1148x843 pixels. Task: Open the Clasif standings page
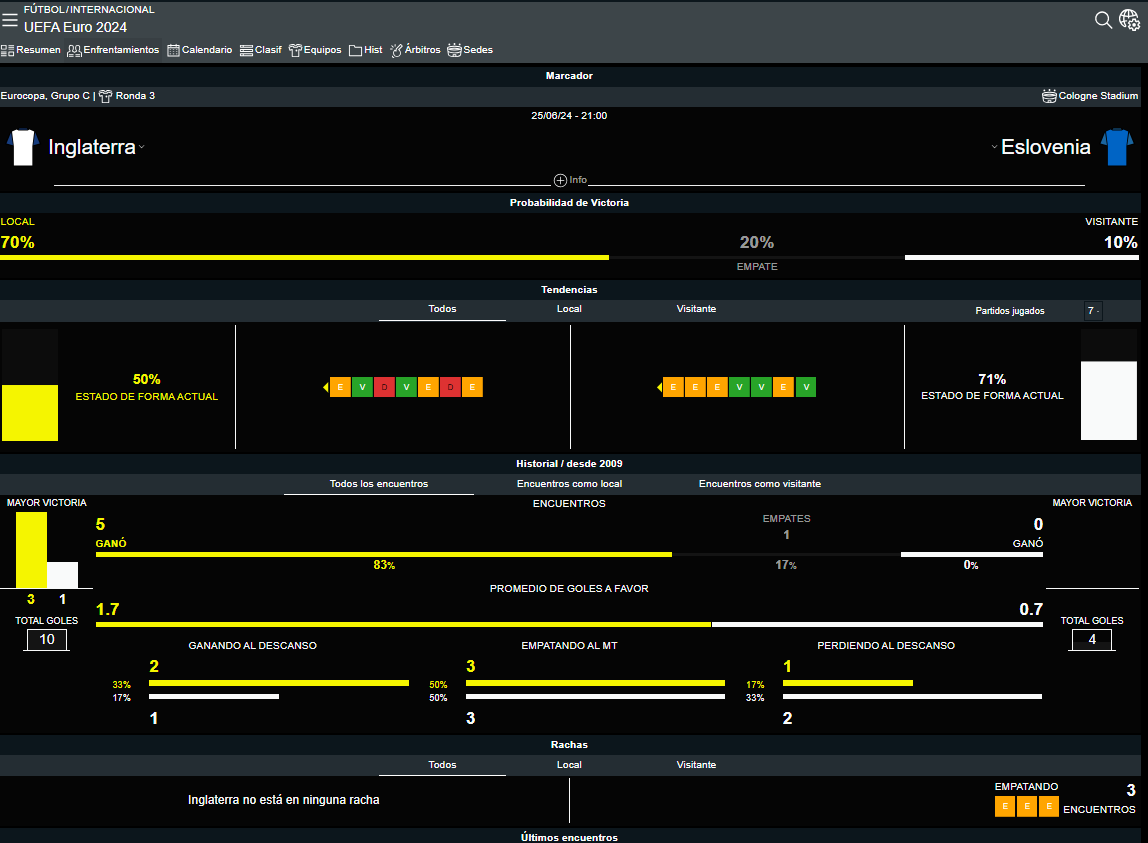[260, 50]
